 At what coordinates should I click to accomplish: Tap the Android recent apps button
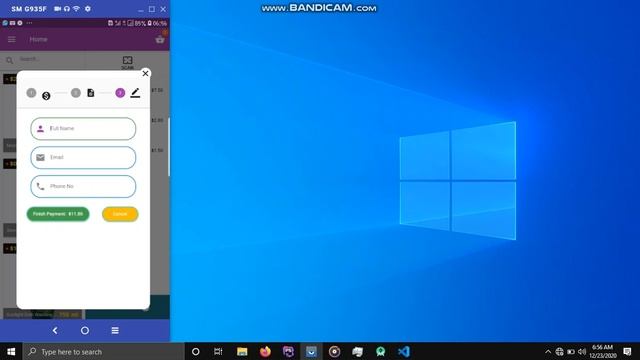115,330
